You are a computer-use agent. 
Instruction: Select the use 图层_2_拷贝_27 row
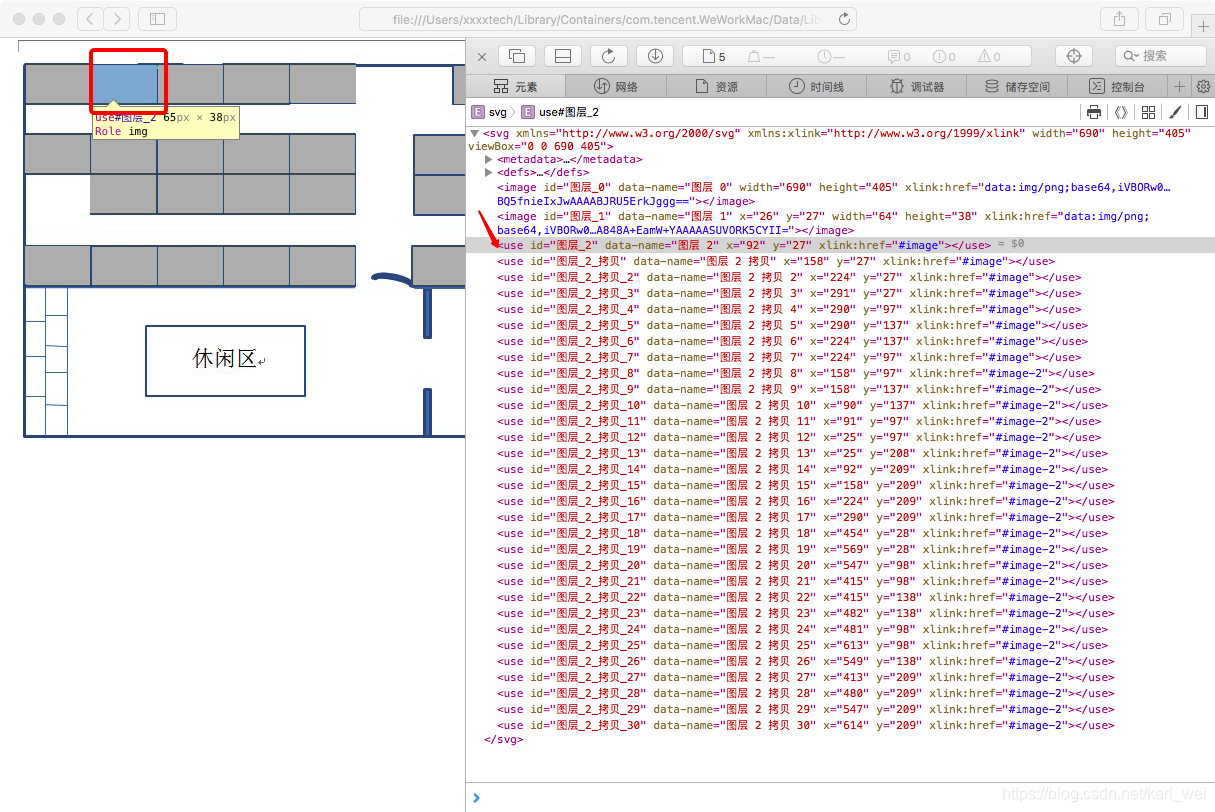click(x=840, y=677)
